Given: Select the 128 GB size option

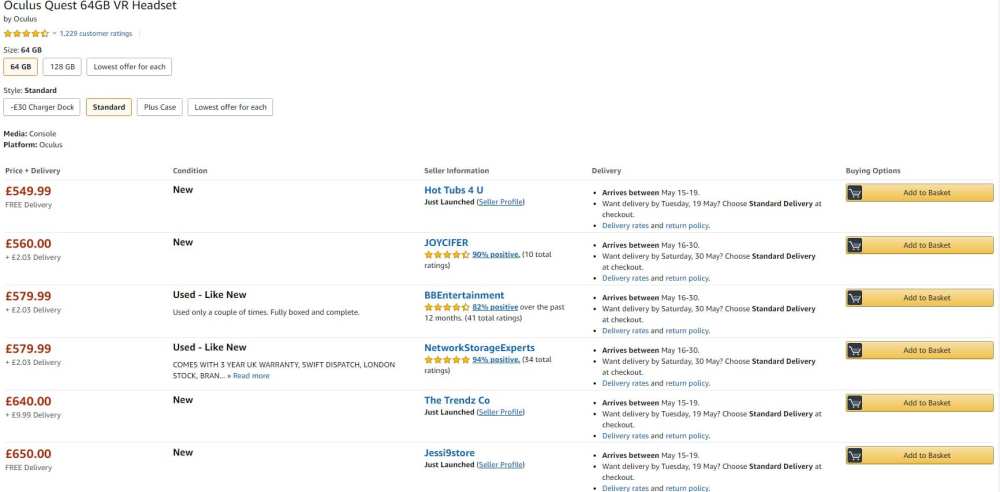Looking at the screenshot, I should pyautogui.click(x=62, y=67).
